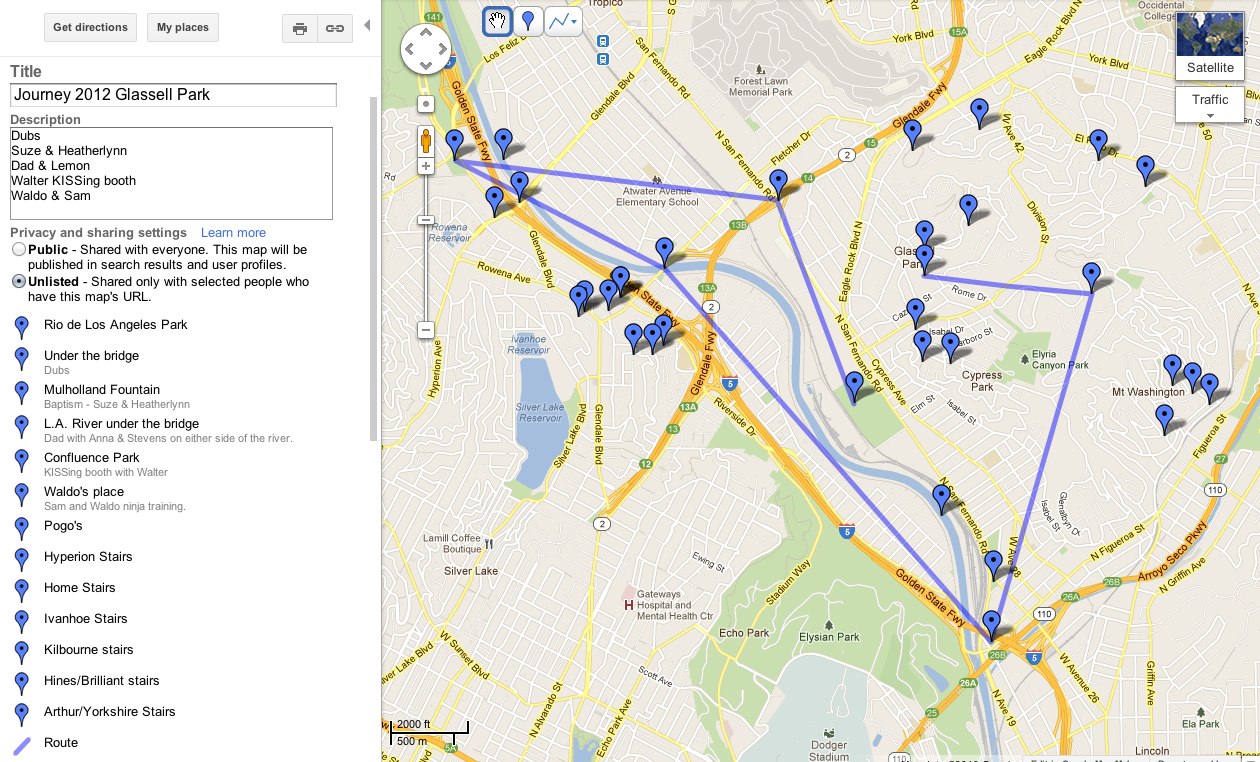Expand the Traffic layer dropdown

1210,105
